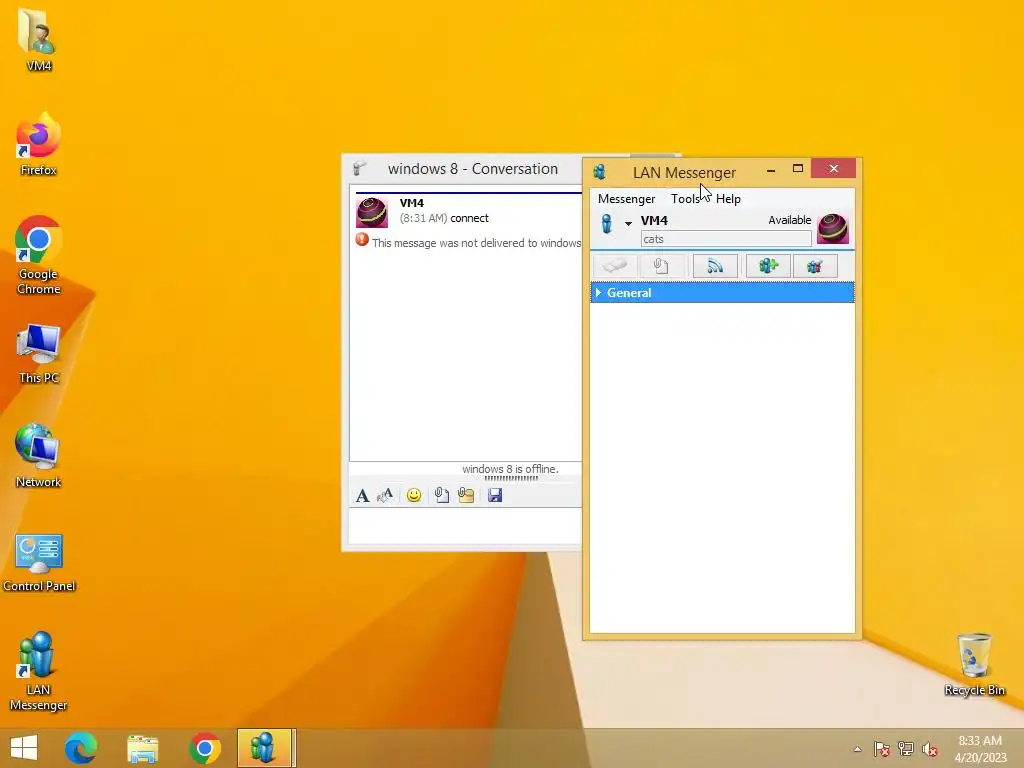The width and height of the screenshot is (1024, 768).
Task: Open the This PC desktop icon
Action: pos(39,353)
